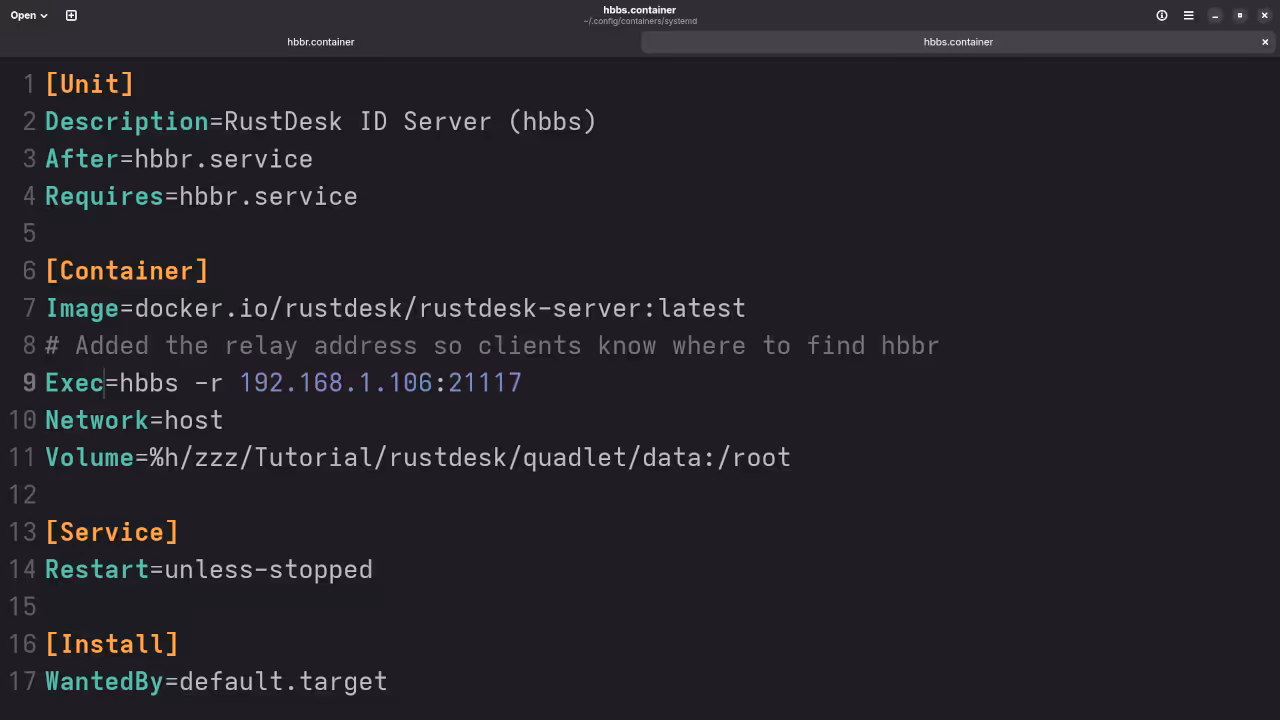Create a new tab with the plus icon

coord(70,15)
